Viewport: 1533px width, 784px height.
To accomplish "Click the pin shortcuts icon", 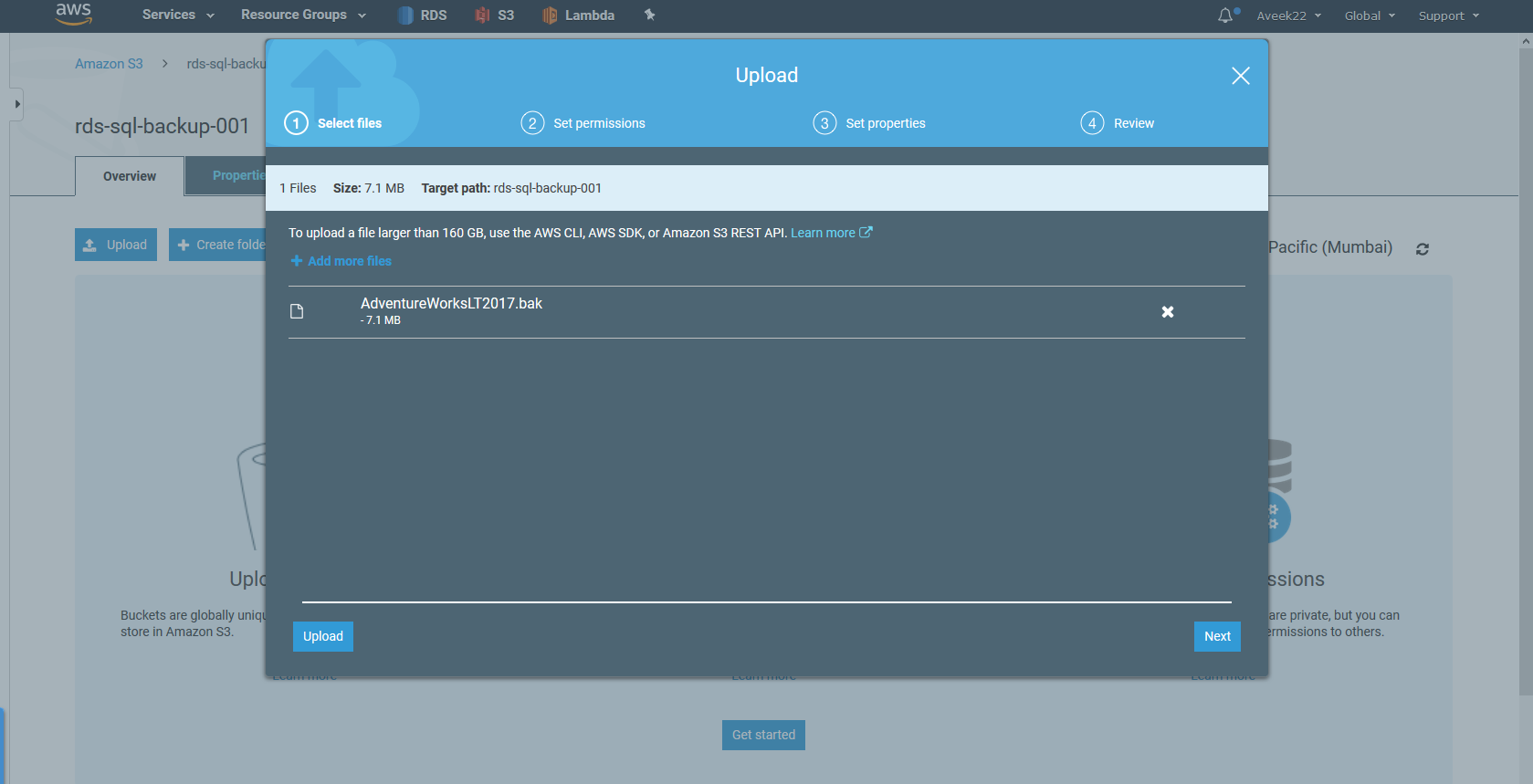I will tap(650, 15).
